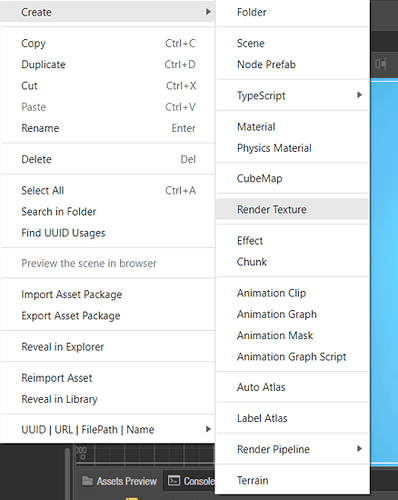Expand the TypeScript submenu arrow
The width and height of the screenshot is (398, 500).
tap(359, 95)
